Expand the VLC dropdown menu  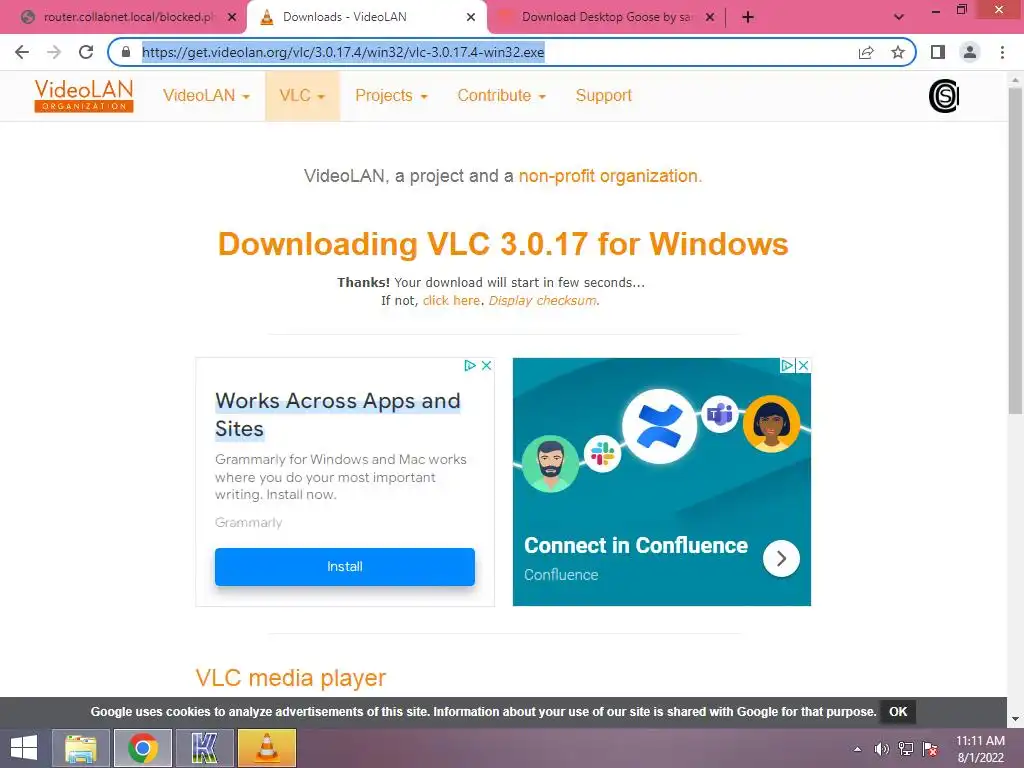[302, 96]
